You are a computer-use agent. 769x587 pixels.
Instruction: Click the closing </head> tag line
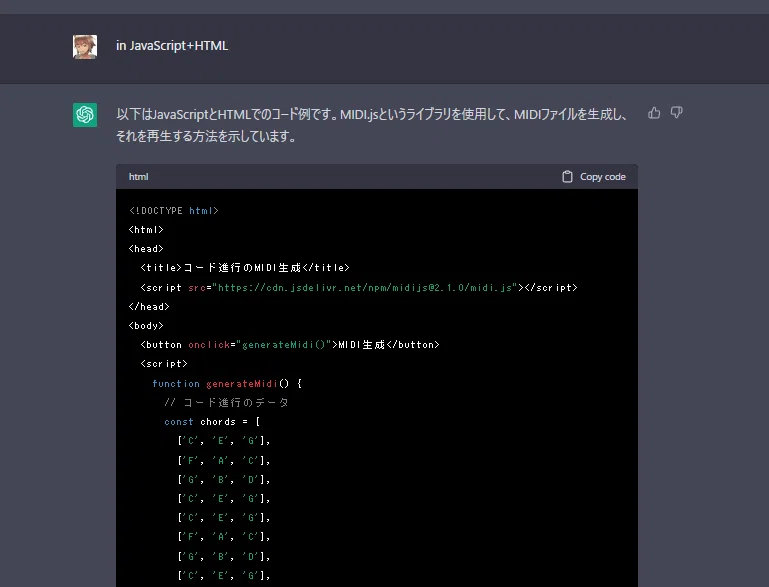pyautogui.click(x=149, y=306)
